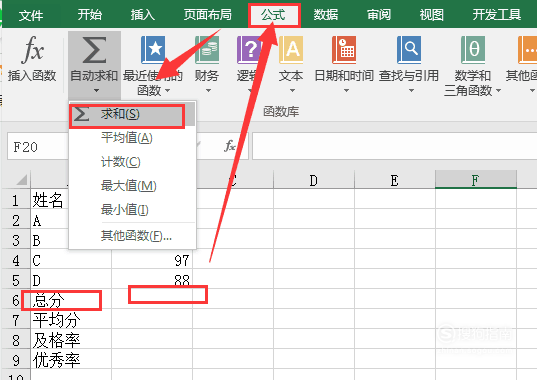Select column F header
Image resolution: width=537 pixels, height=380 pixels.
click(476, 180)
